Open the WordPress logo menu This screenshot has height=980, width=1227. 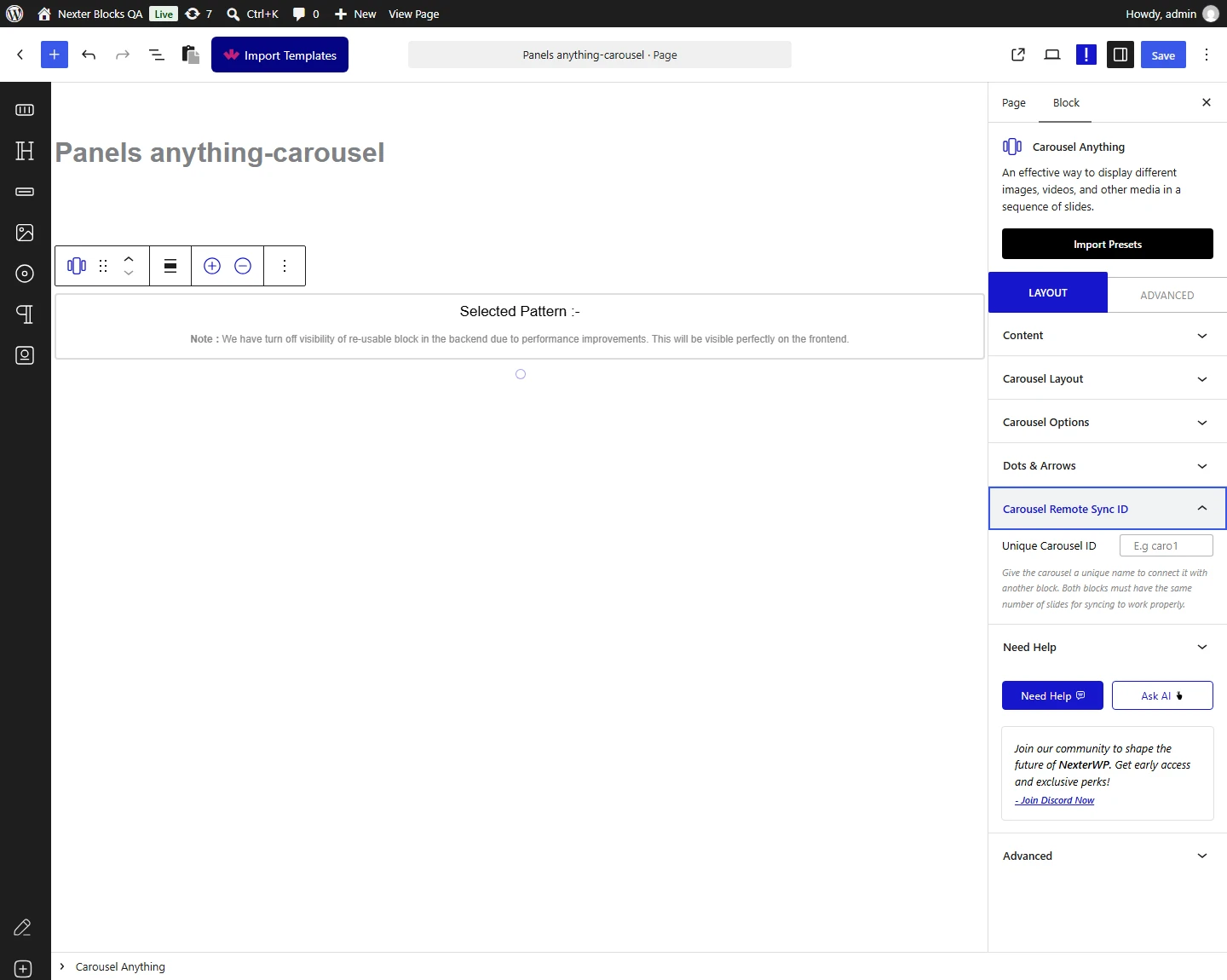[14, 14]
